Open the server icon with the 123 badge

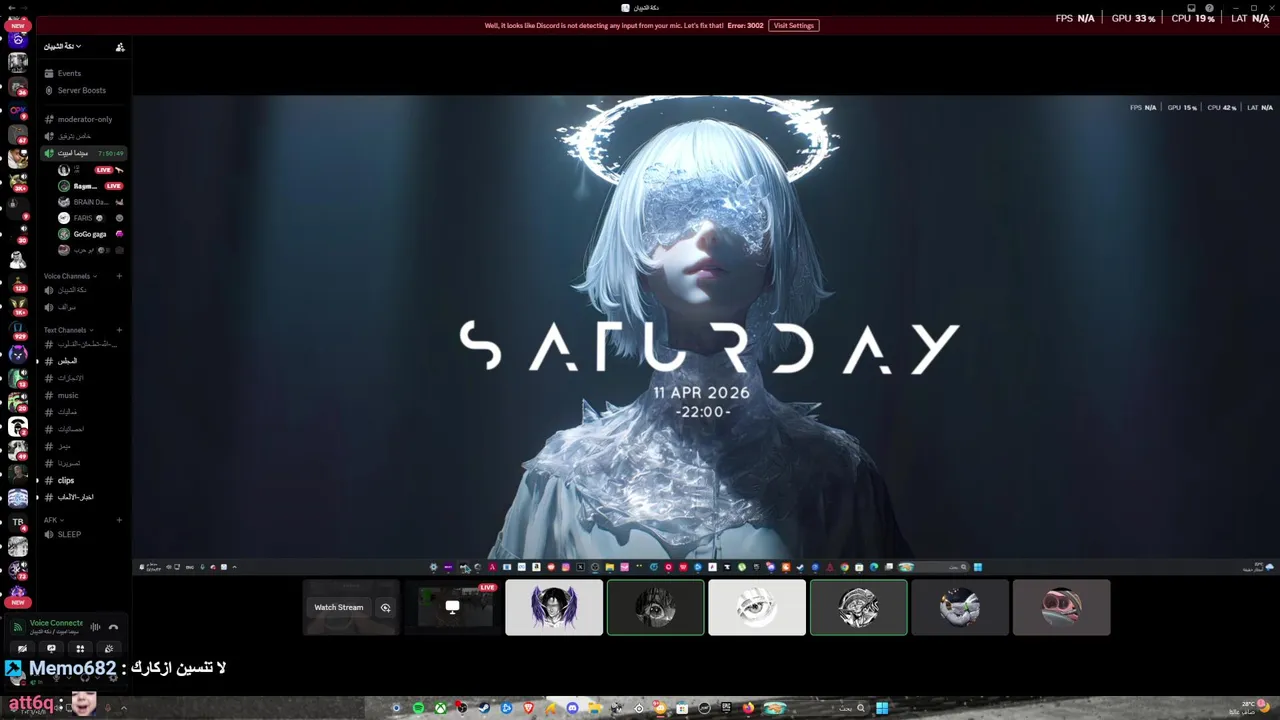coord(18,281)
